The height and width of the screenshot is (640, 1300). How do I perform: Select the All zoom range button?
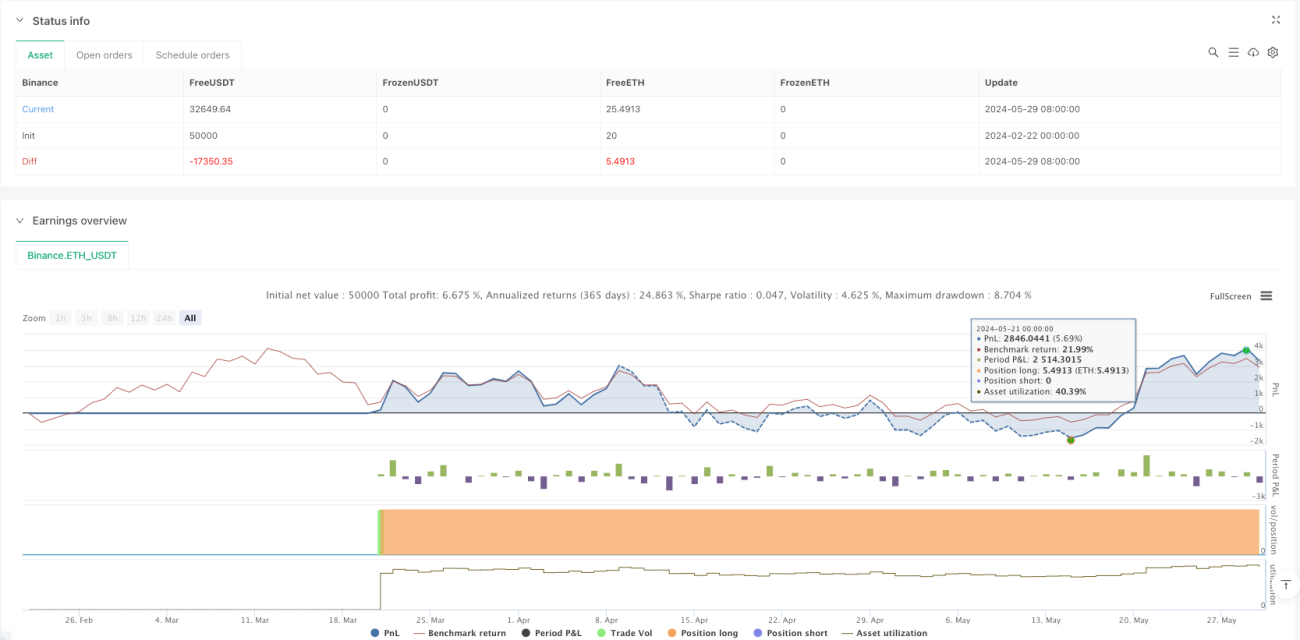click(x=190, y=318)
